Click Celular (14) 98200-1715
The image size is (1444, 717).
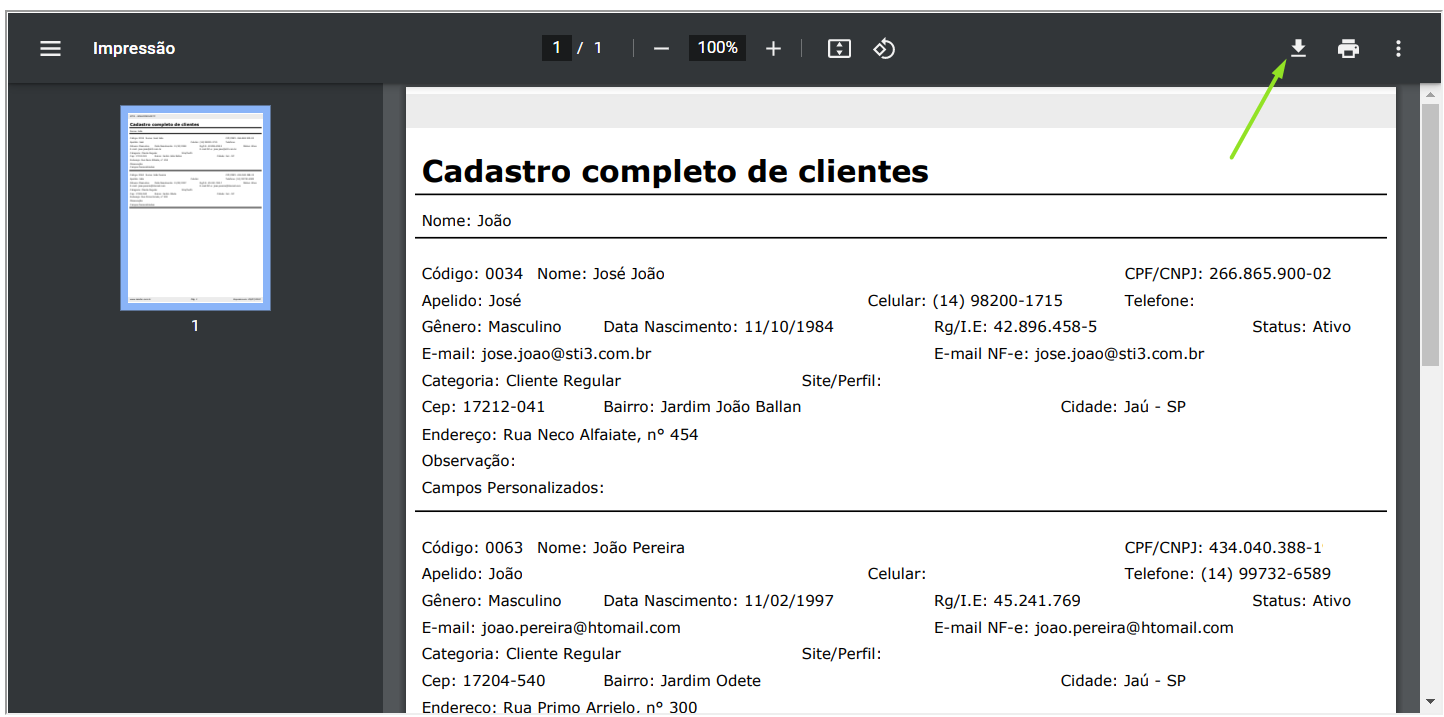[965, 300]
